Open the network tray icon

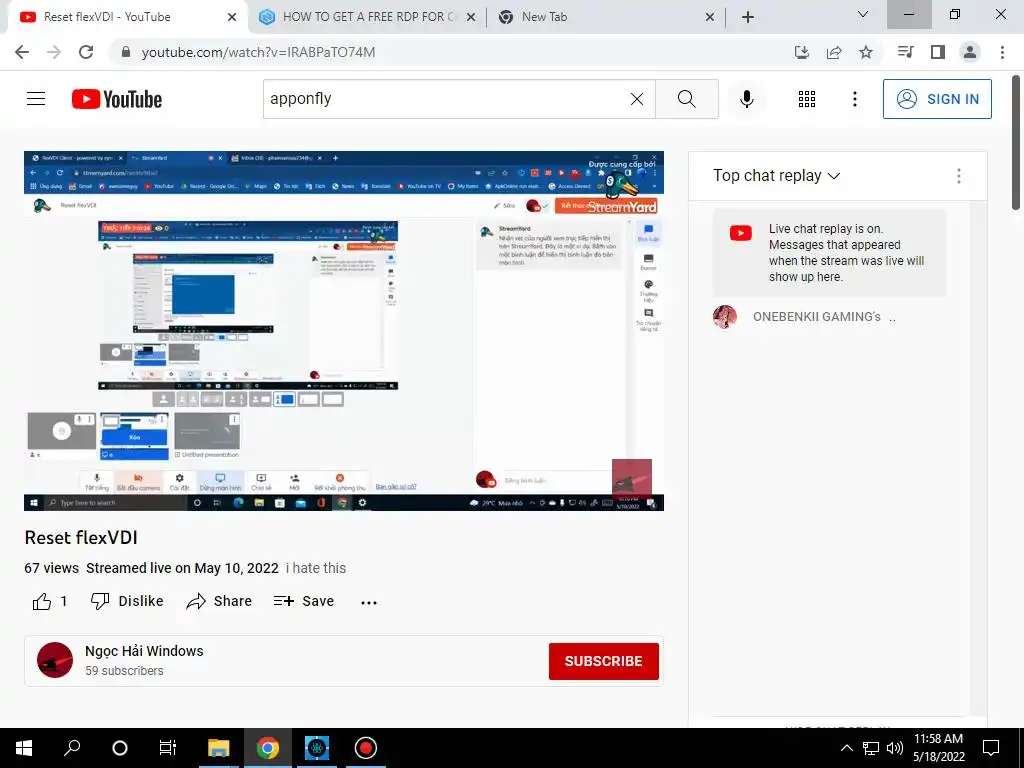click(871, 748)
